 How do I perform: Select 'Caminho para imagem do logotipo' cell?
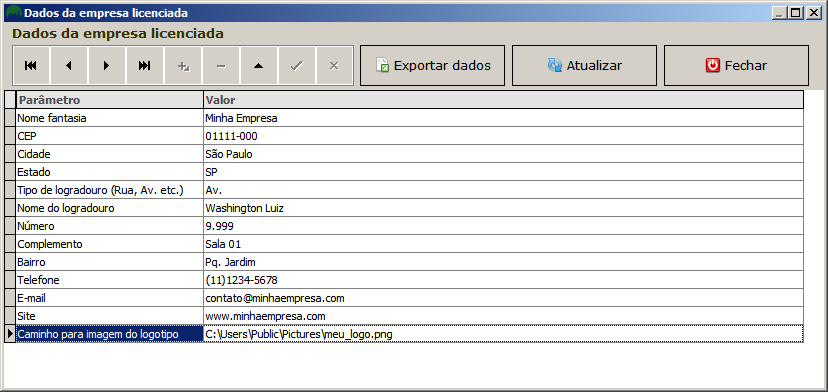[x=110, y=334]
